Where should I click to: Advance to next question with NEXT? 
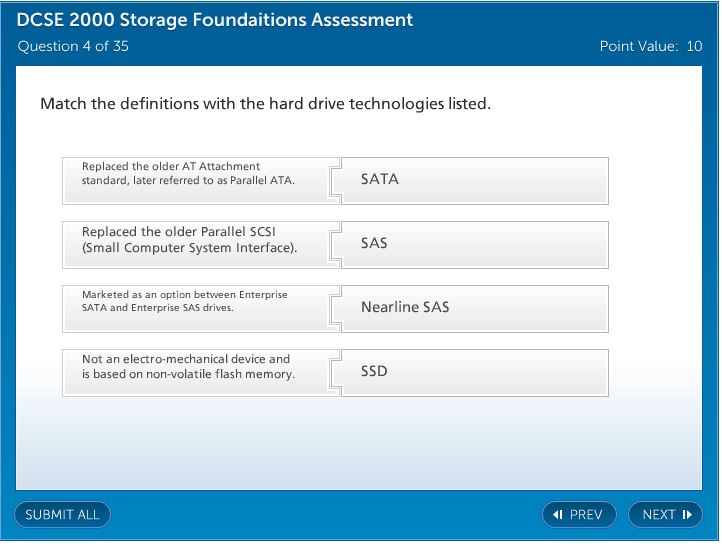[665, 514]
